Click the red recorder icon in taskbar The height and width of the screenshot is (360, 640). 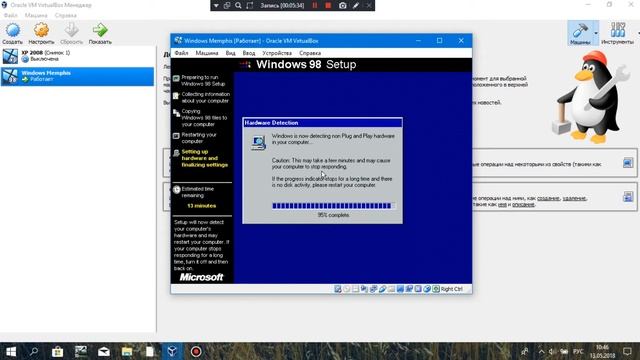(196, 351)
